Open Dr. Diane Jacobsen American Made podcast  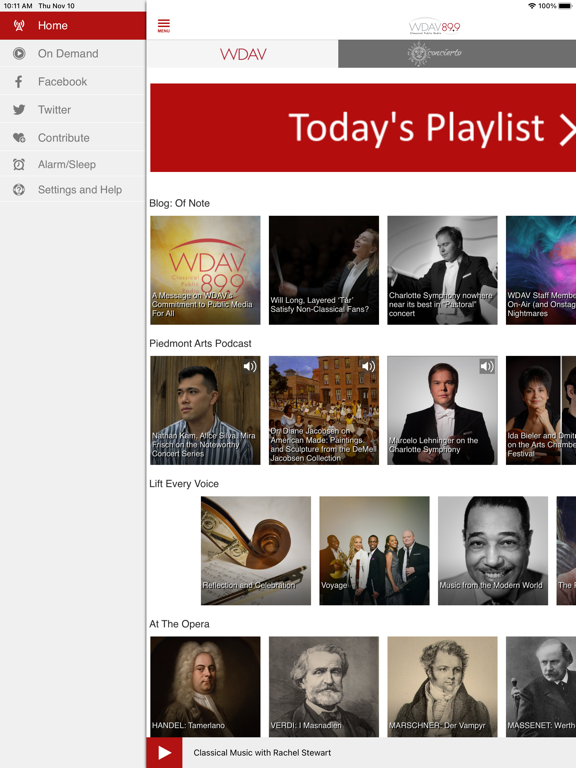click(x=324, y=410)
